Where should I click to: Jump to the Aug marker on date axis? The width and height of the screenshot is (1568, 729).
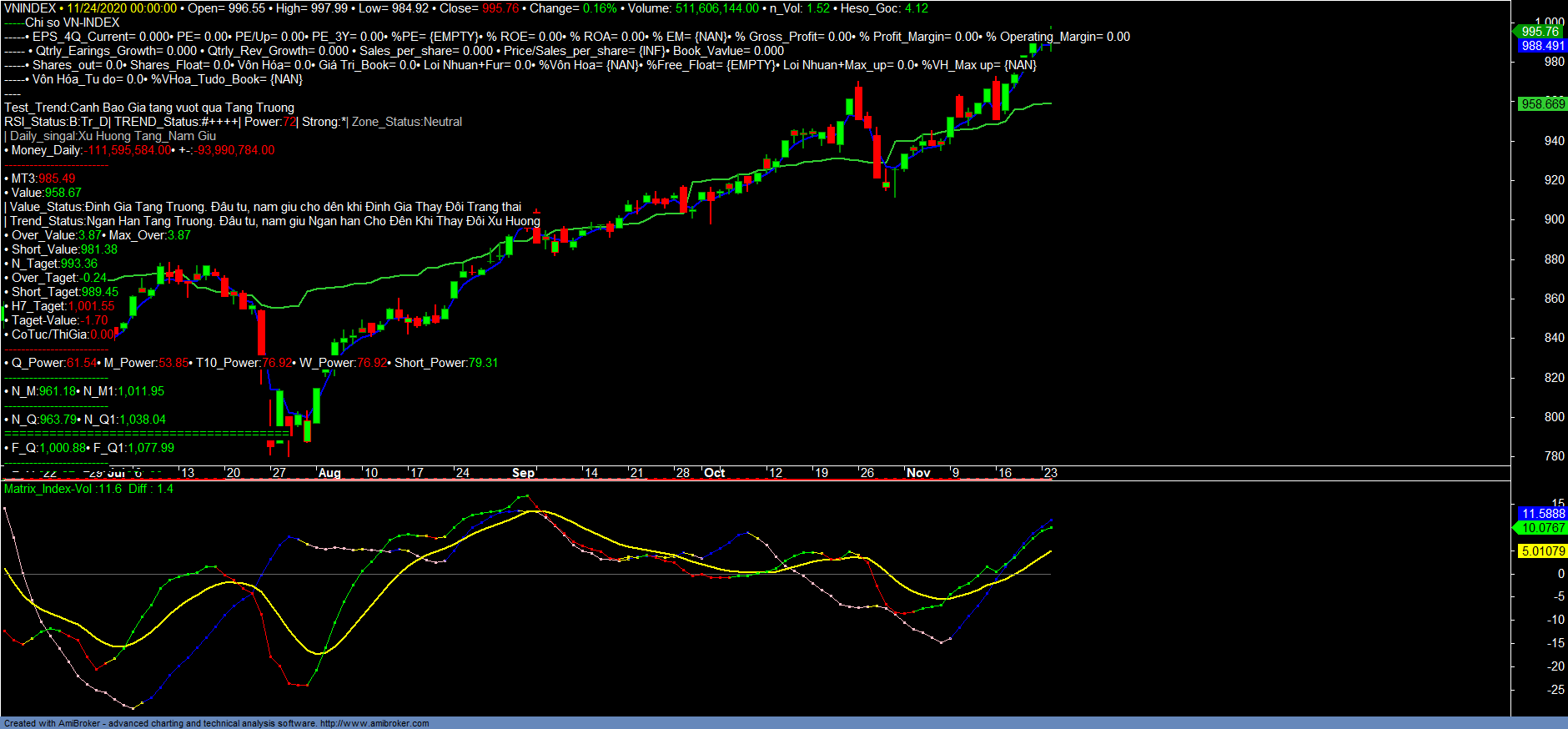(x=329, y=473)
